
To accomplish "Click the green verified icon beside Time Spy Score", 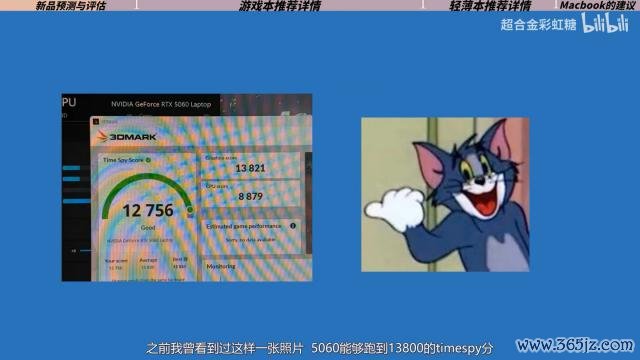I will coord(148,160).
